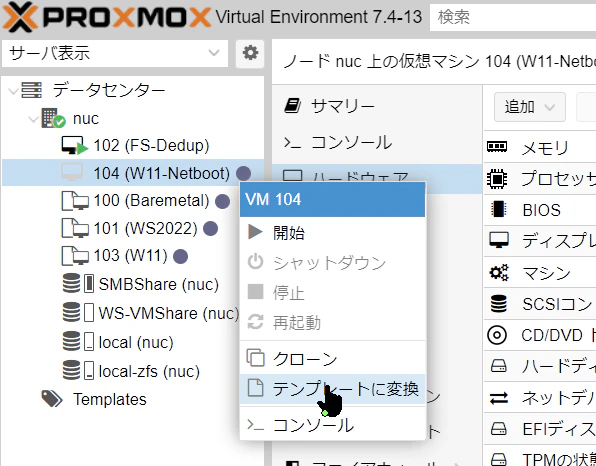Click the gear settings button
The image size is (596, 466).
pyautogui.click(x=250, y=53)
